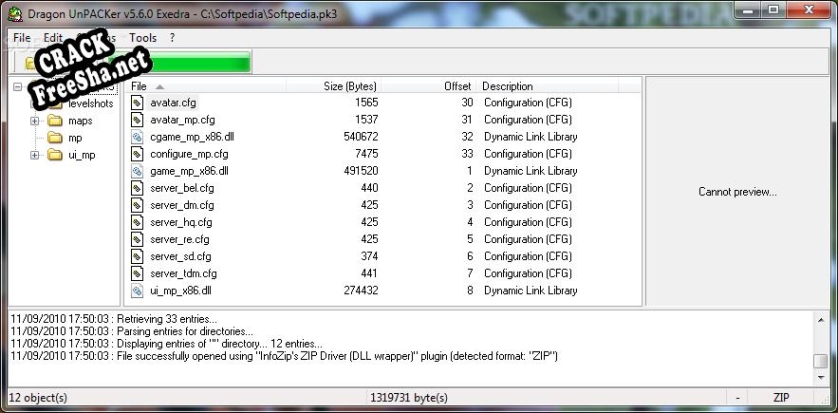This screenshot has height=413, width=838.
Task: Sort by the Description column header
Action: coord(507,86)
